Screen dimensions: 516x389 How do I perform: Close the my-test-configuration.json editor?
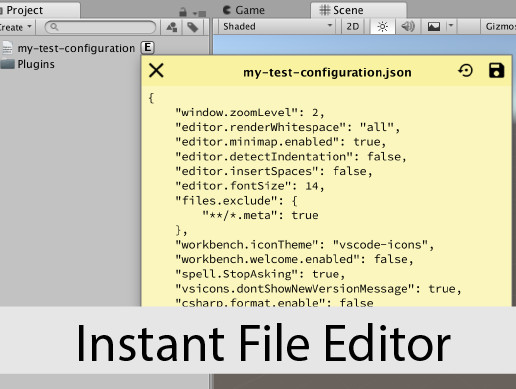156,71
